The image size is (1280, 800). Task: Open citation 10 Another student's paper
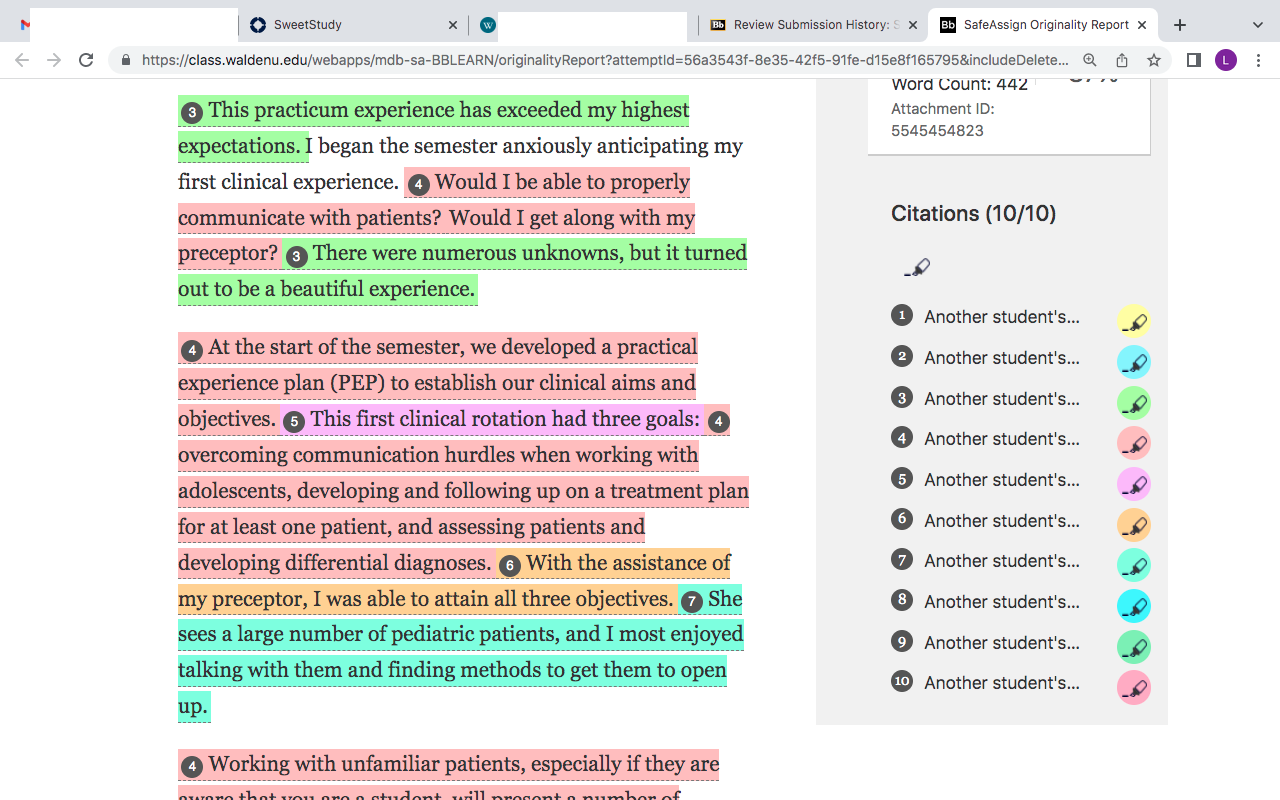(x=1002, y=683)
